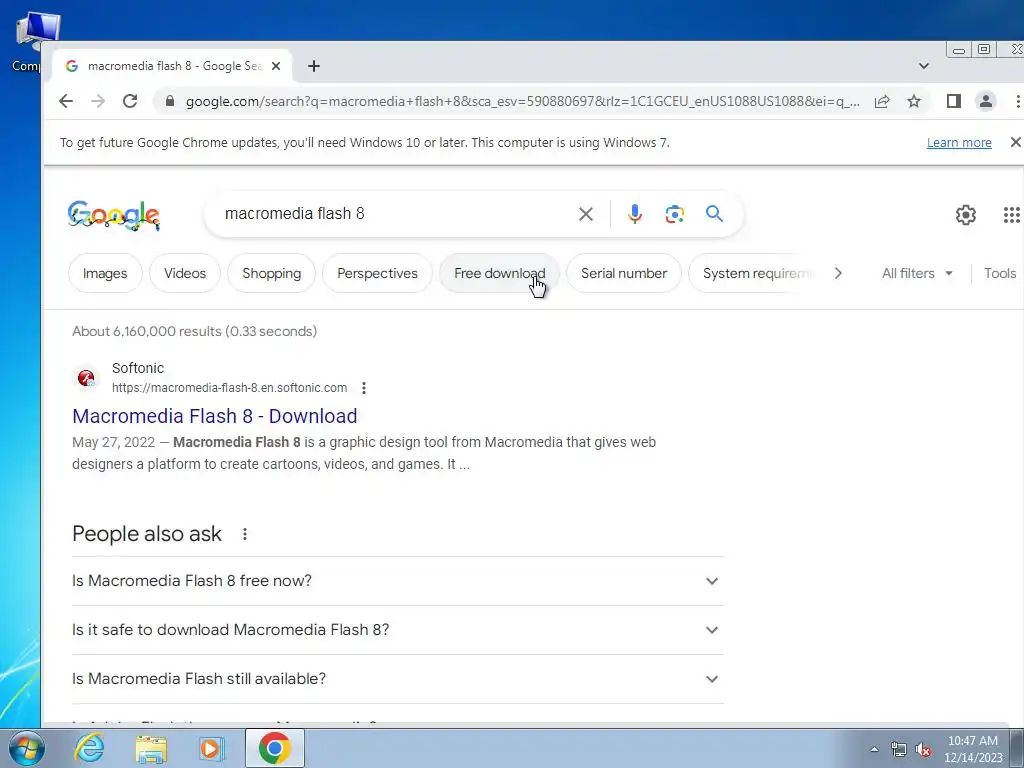Viewport: 1024px width, 768px height.
Task: Show hidden system tray icons
Action: pyautogui.click(x=874, y=749)
